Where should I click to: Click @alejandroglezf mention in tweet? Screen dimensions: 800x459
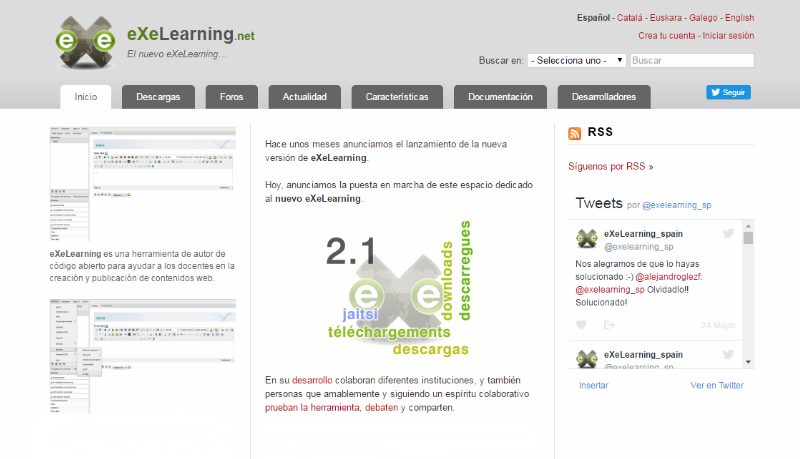669,277
